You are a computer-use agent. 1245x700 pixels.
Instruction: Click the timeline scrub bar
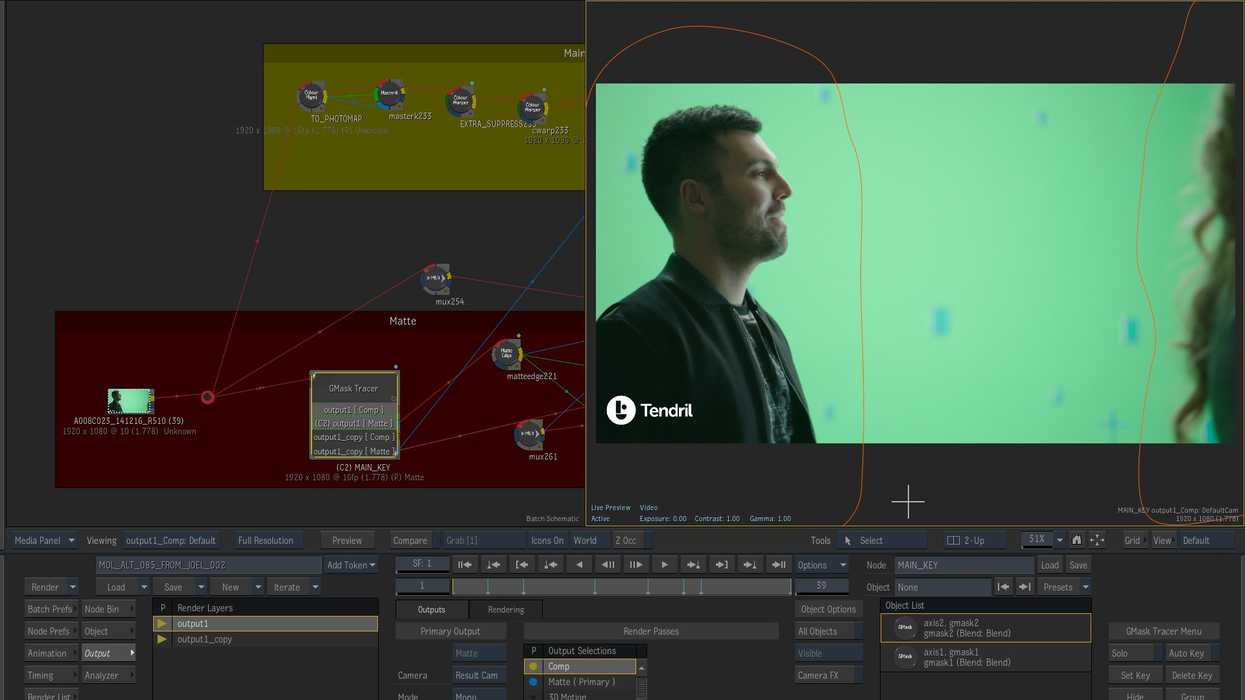pos(621,587)
